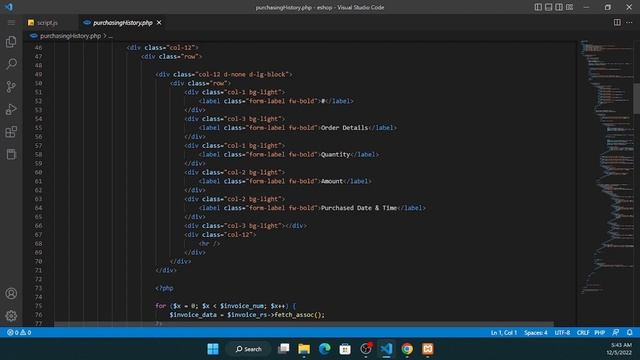Image resolution: width=640 pixels, height=360 pixels.
Task: Open the Explorer view in activity bar
Action: tap(11, 42)
